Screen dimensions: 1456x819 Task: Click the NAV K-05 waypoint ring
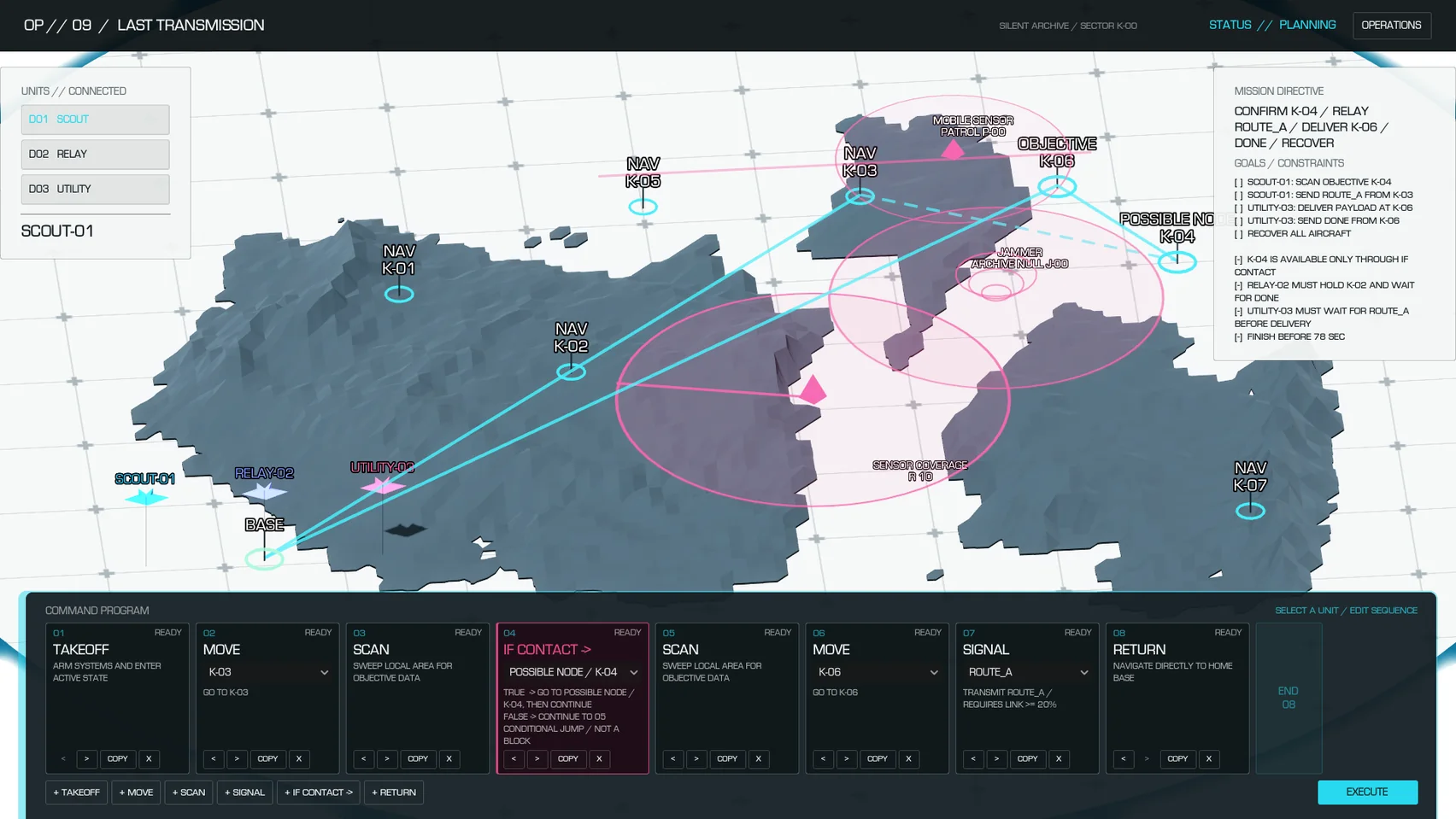[x=643, y=206]
